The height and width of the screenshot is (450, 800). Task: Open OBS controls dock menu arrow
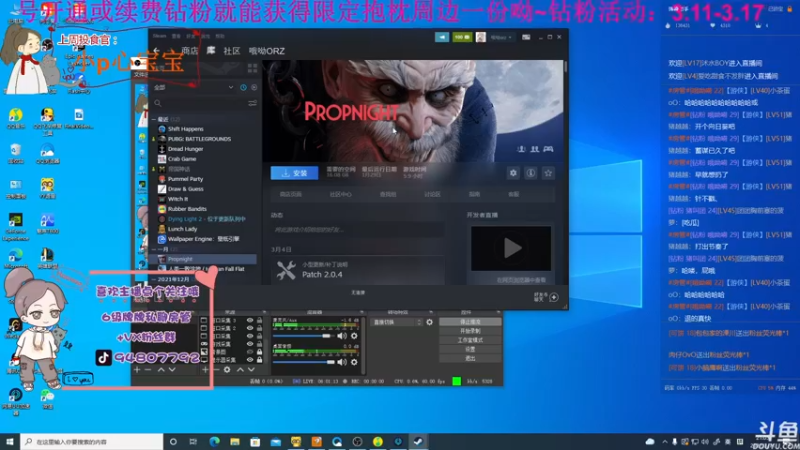[x=498, y=312]
